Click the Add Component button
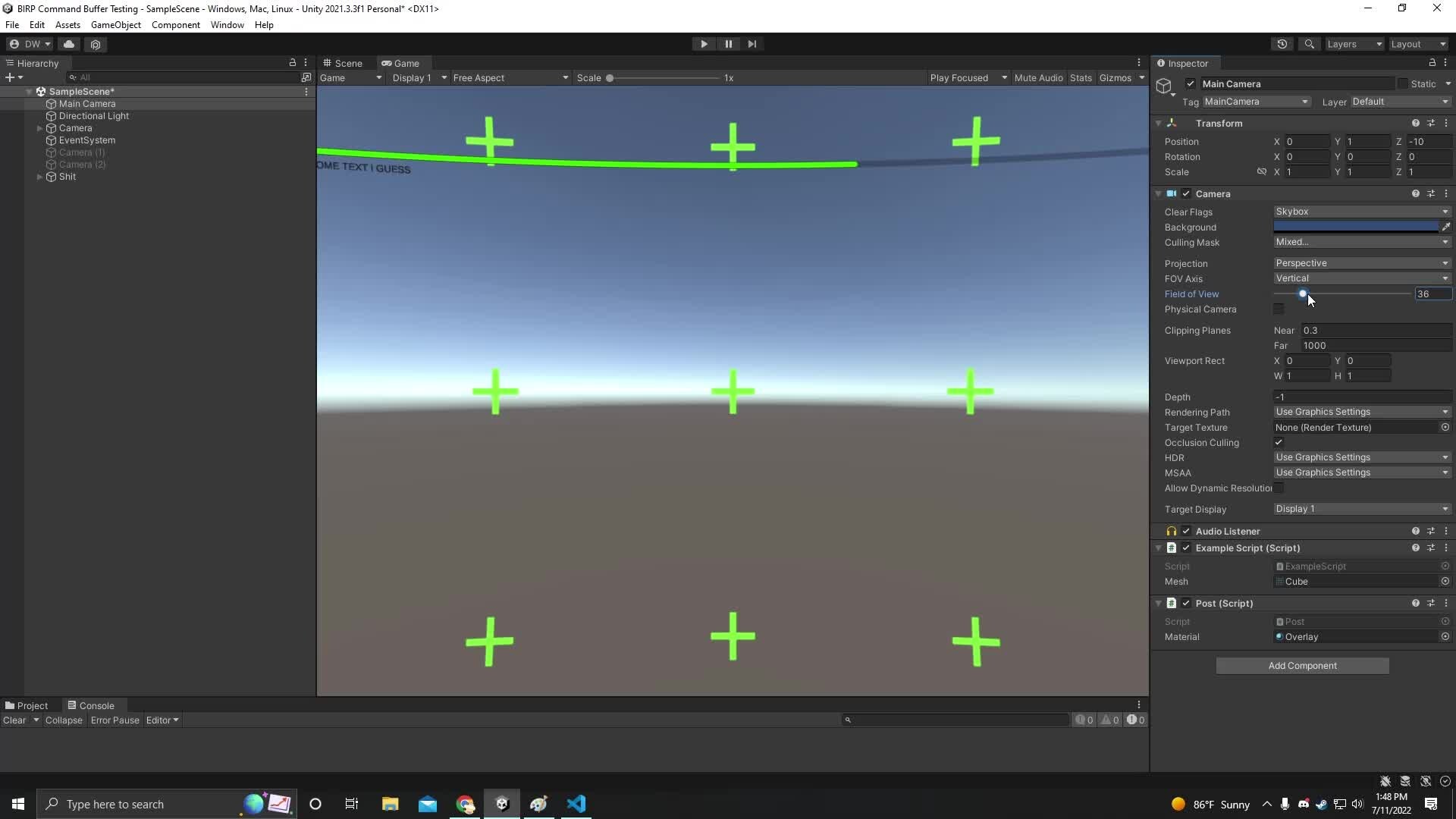Viewport: 1456px width, 819px height. click(1302, 665)
